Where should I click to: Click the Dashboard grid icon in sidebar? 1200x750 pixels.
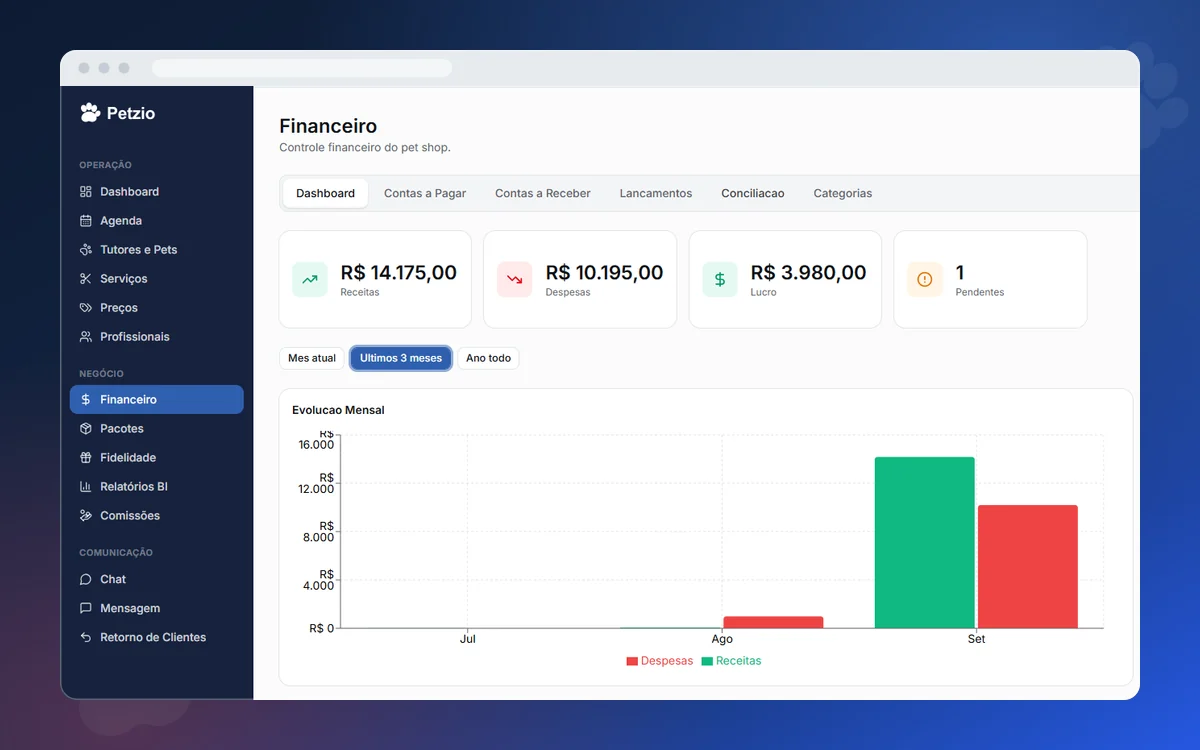click(x=86, y=192)
